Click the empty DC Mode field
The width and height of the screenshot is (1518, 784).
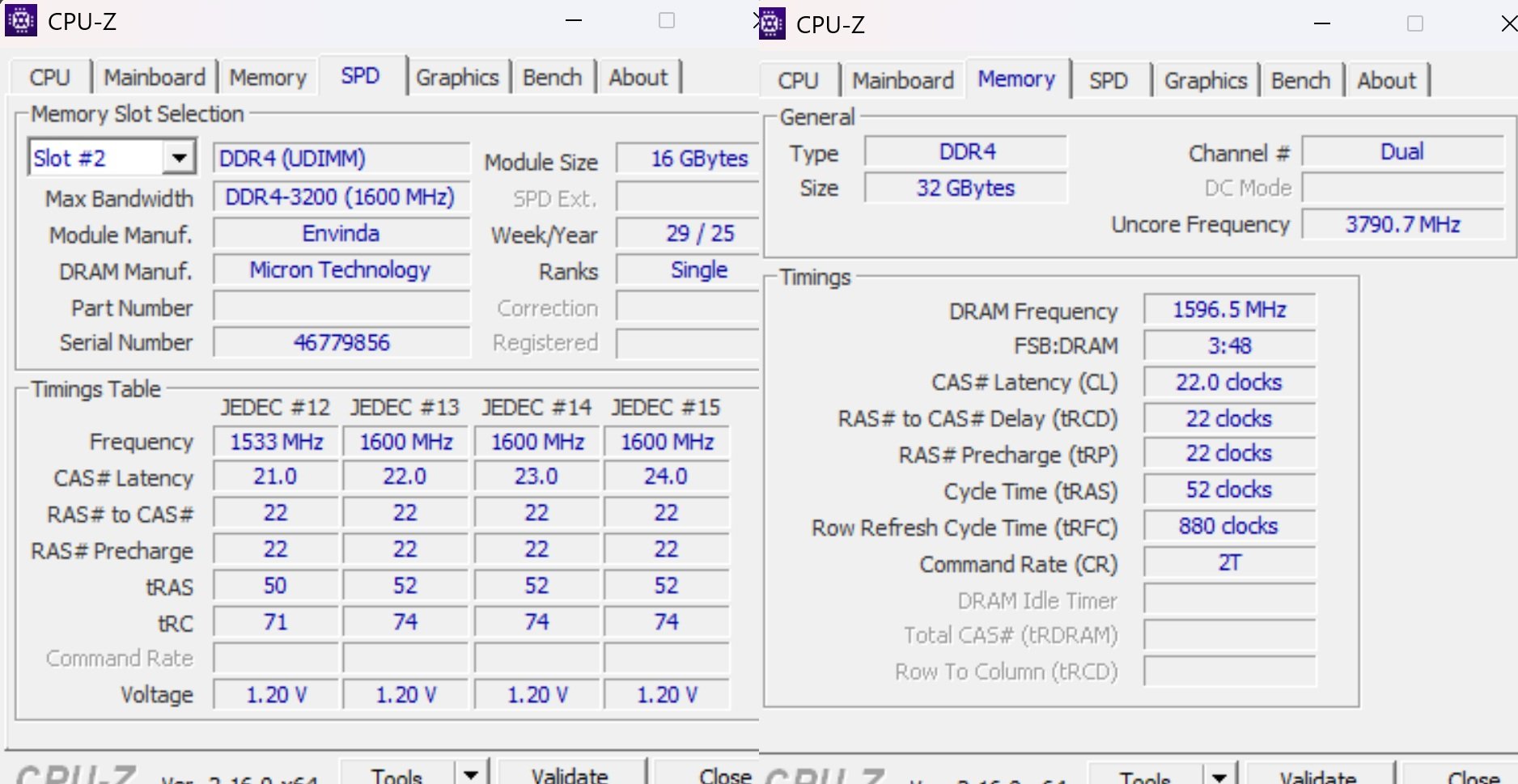click(x=1402, y=188)
